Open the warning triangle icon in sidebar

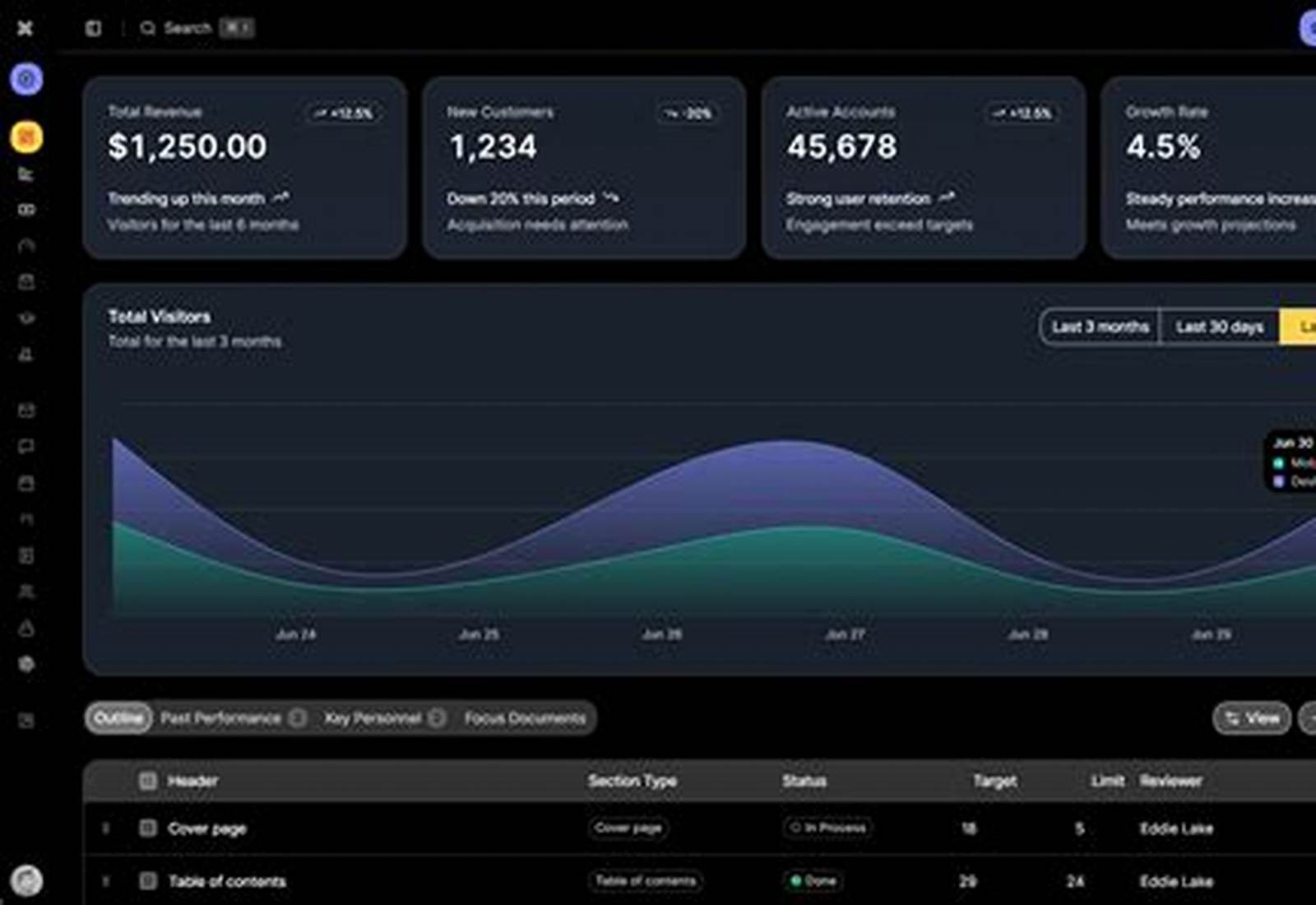click(x=26, y=628)
